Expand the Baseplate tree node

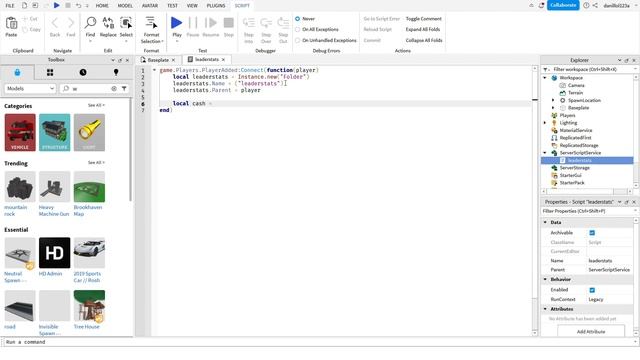pos(553,108)
